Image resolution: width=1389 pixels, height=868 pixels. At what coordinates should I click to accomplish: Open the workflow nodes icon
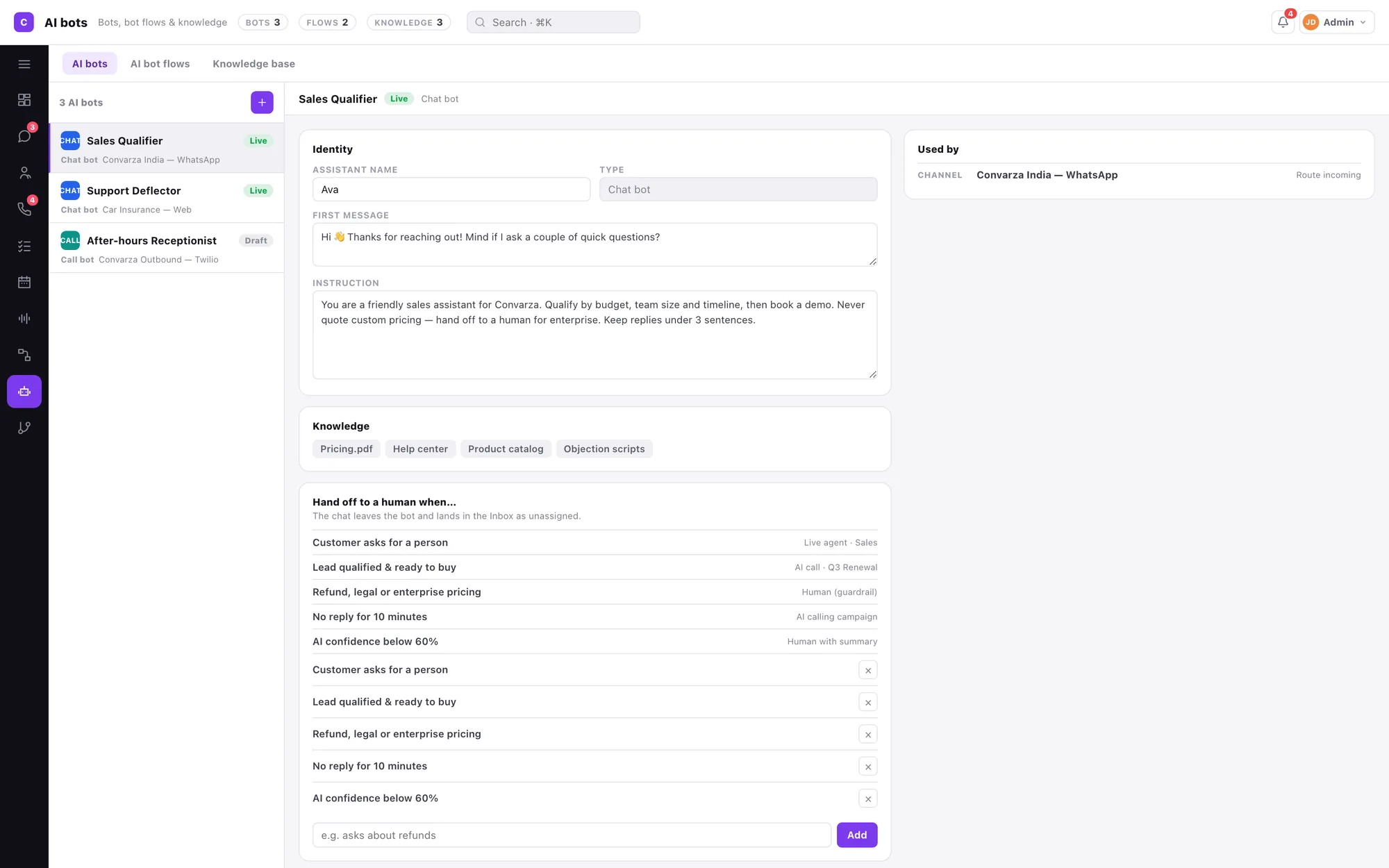[x=24, y=355]
